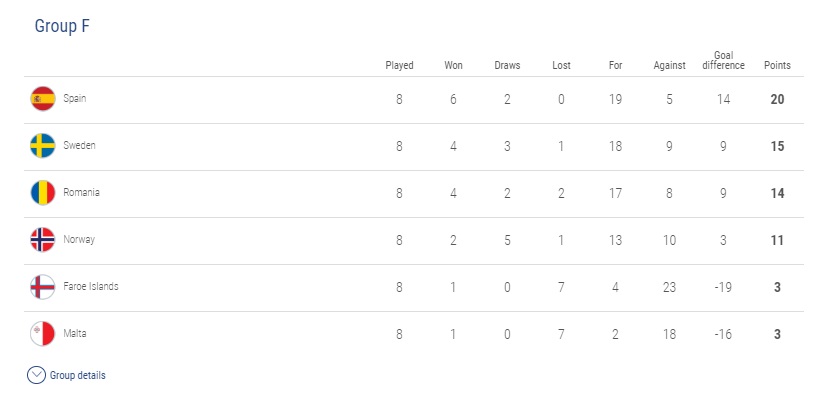Click the Malta flag icon

pyautogui.click(x=43, y=334)
